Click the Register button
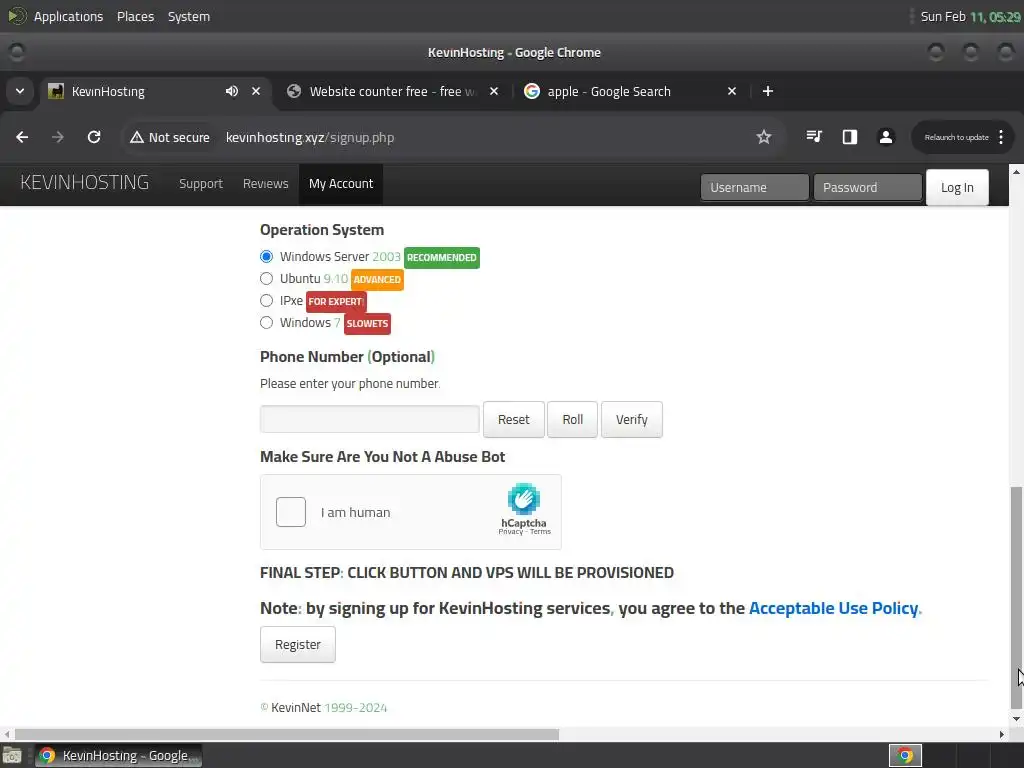The image size is (1024, 768). (298, 645)
